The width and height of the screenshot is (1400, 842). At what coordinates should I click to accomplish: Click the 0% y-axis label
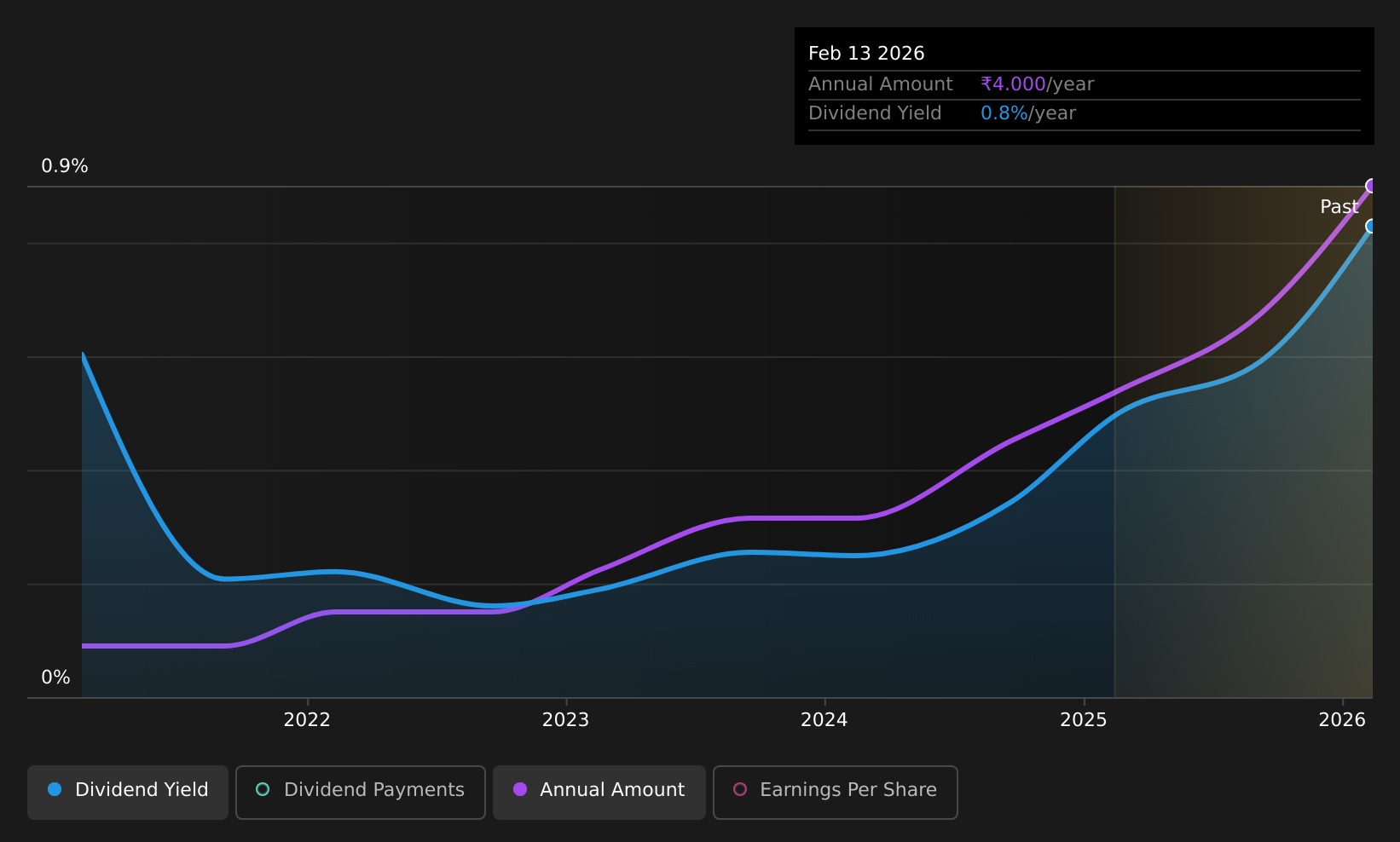55,678
